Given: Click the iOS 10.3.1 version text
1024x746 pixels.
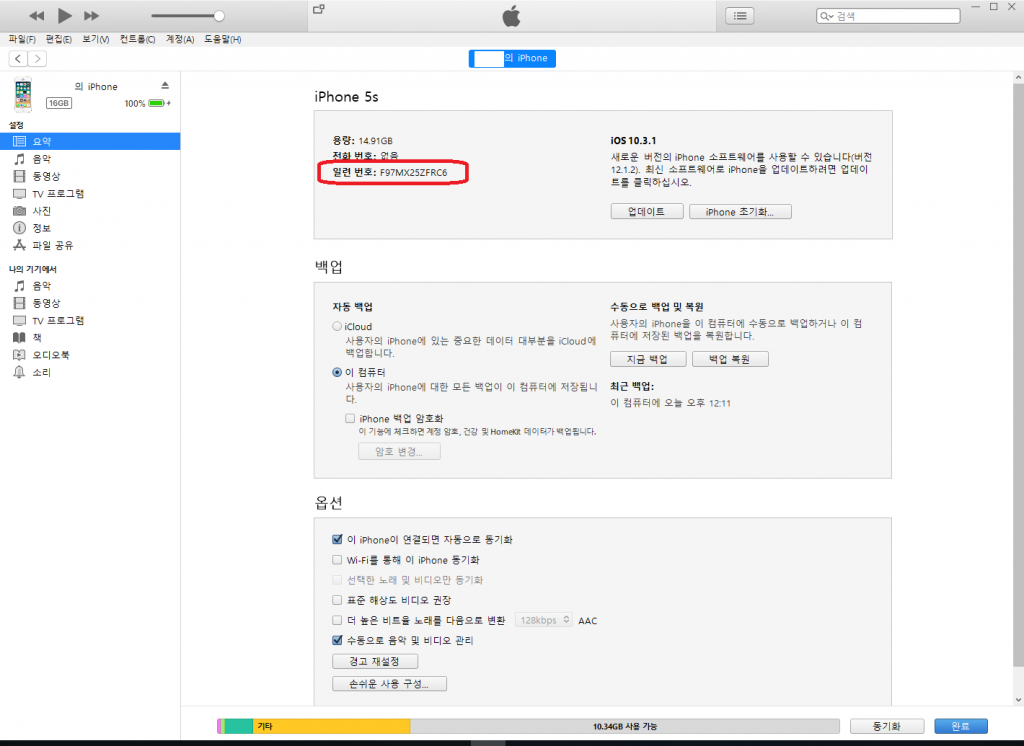Looking at the screenshot, I should click(x=633, y=140).
